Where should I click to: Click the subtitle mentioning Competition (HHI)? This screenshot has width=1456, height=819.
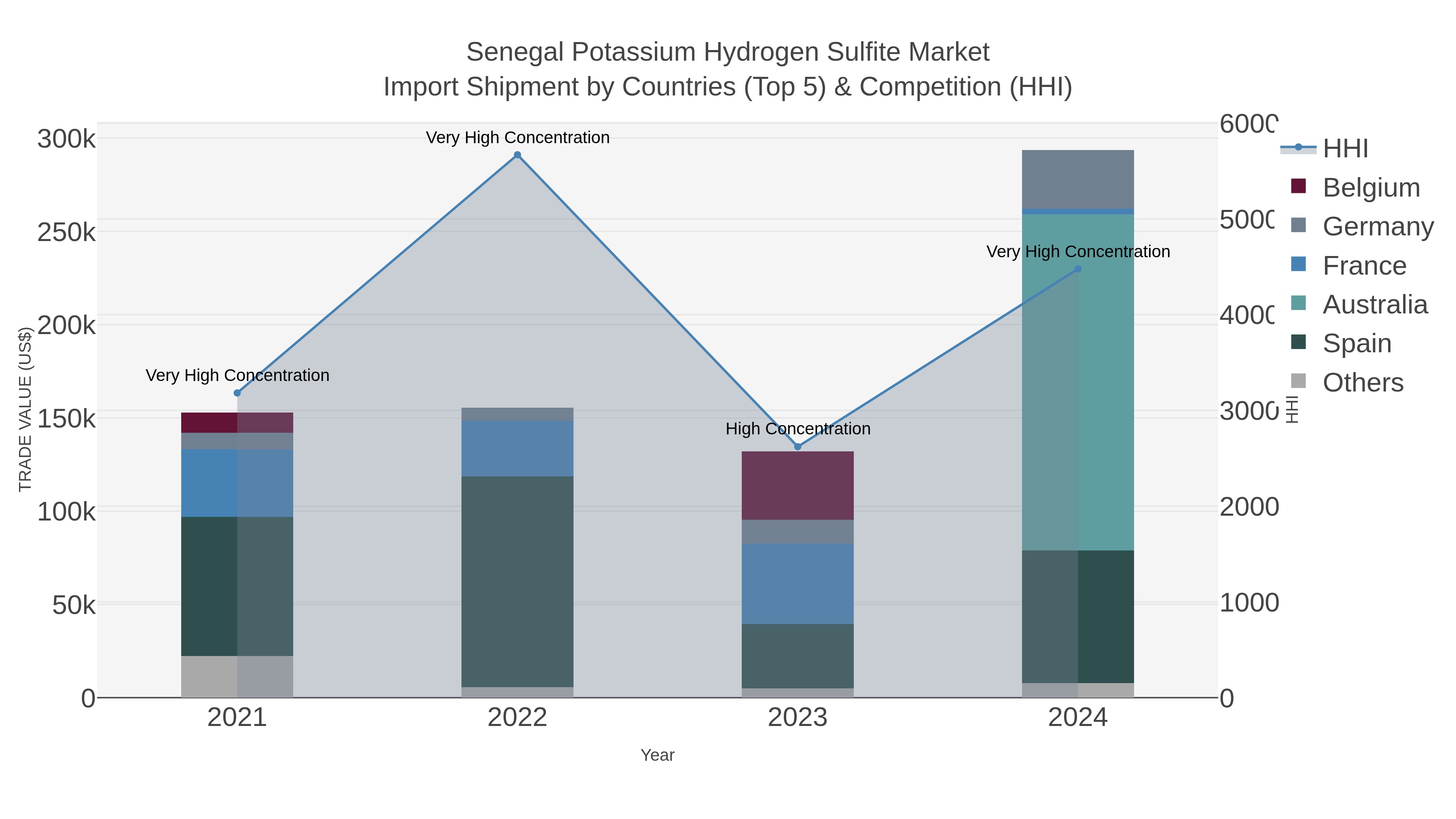click(728, 87)
